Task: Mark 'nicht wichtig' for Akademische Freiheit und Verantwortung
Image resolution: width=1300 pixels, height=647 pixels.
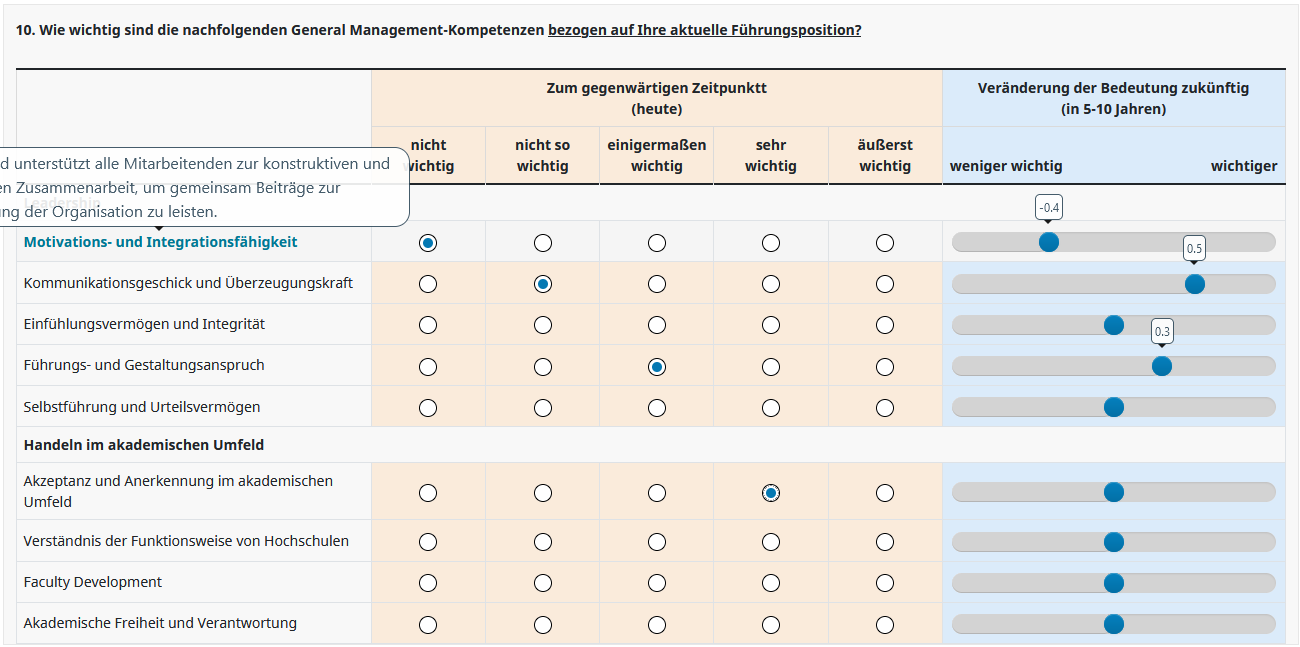Action: click(x=428, y=625)
